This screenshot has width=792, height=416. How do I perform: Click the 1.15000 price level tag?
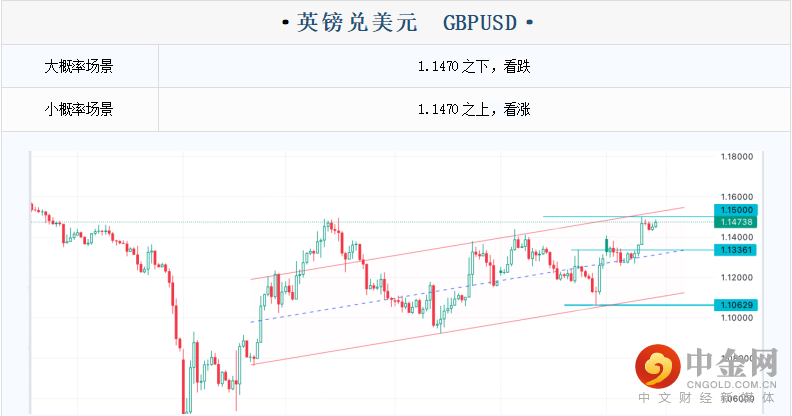pyautogui.click(x=735, y=211)
